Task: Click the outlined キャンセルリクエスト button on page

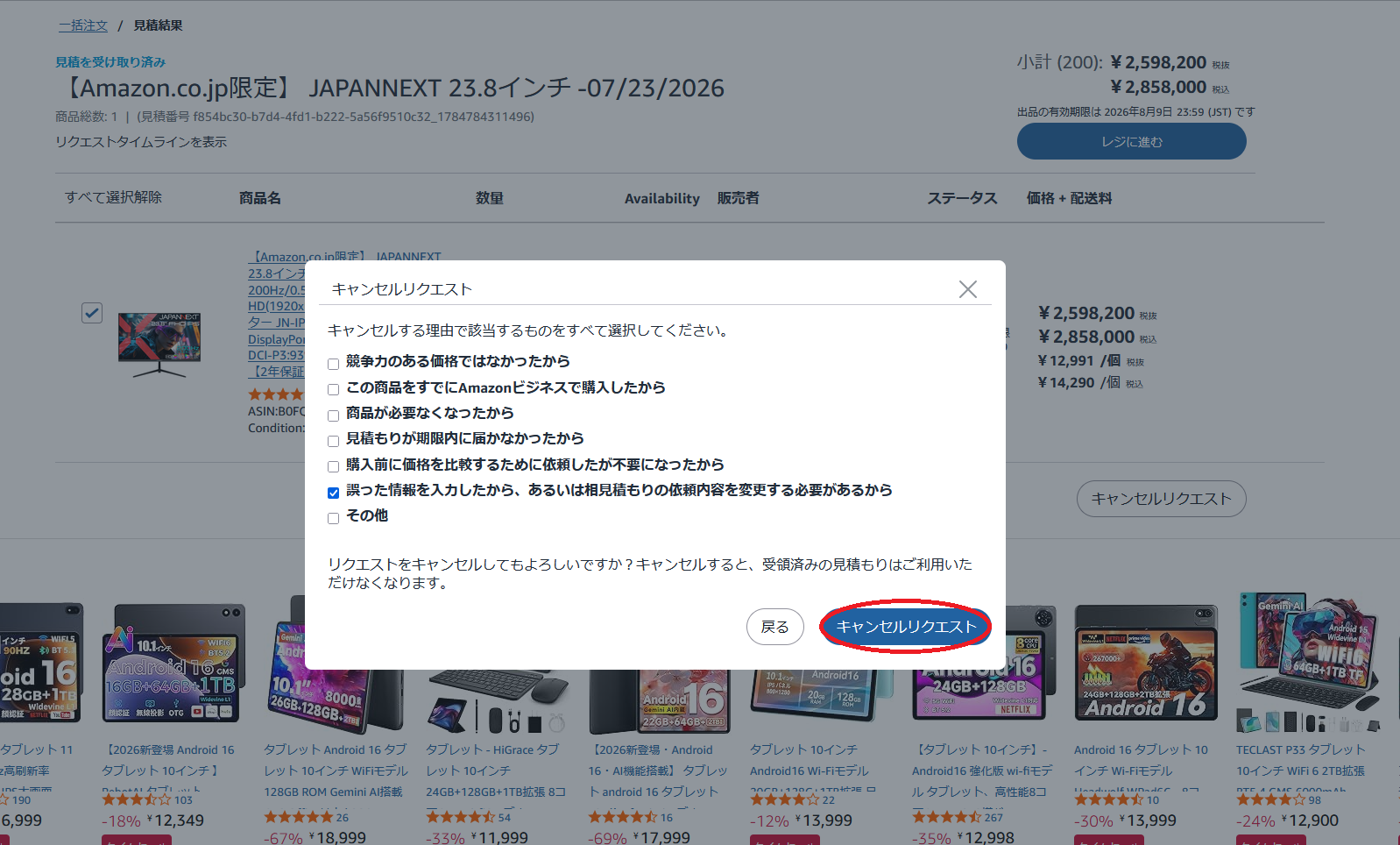Action: coord(1161,499)
